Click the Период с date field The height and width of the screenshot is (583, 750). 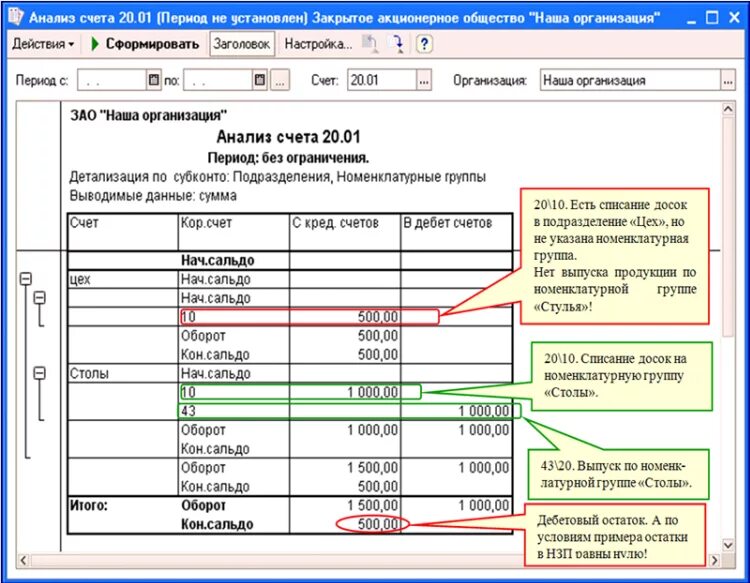(x=112, y=80)
